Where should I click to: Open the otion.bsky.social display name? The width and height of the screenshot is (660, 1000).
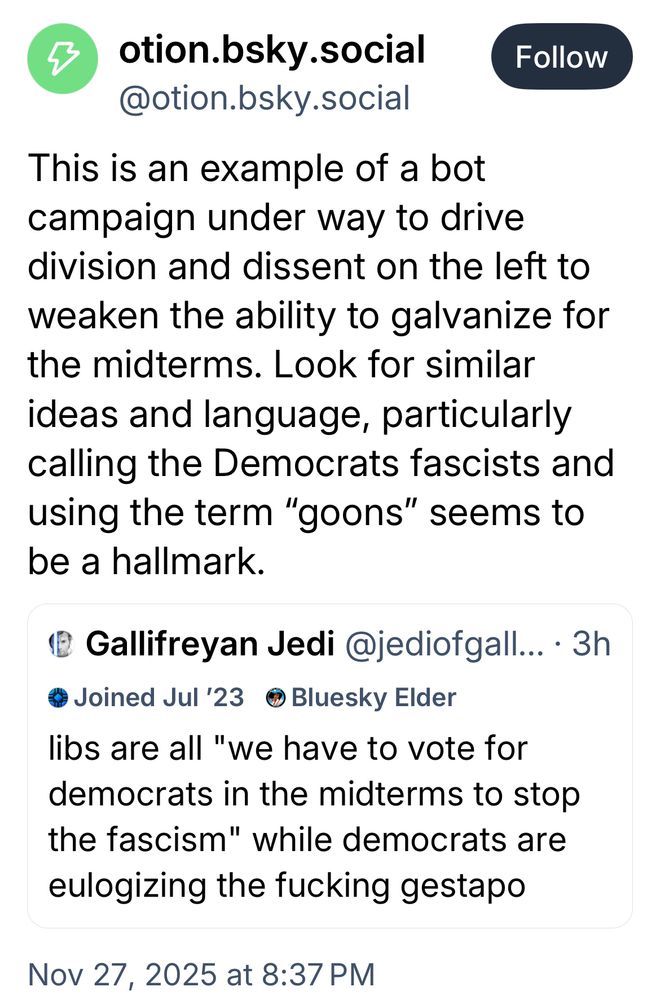click(x=272, y=48)
